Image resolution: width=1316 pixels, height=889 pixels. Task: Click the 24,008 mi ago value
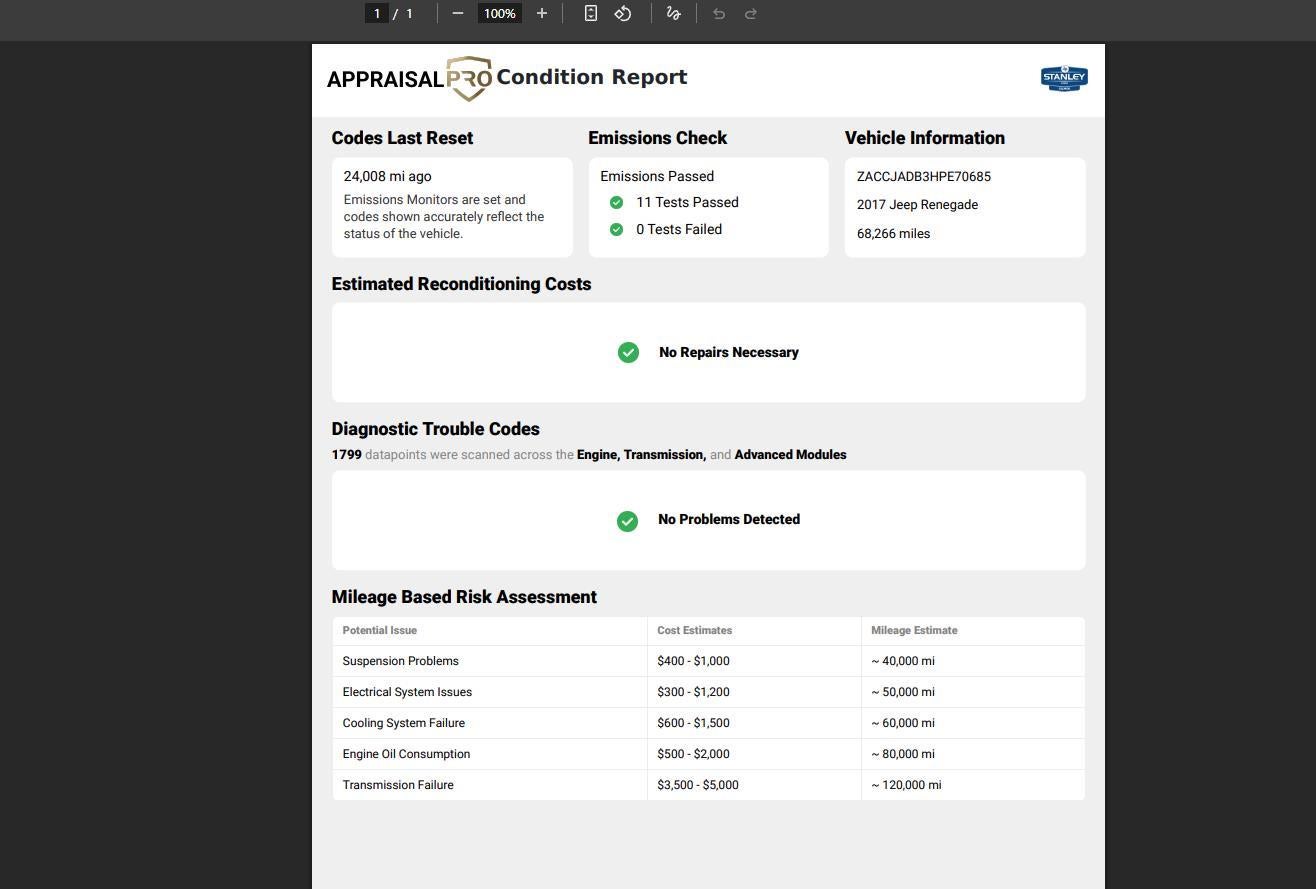click(x=388, y=177)
